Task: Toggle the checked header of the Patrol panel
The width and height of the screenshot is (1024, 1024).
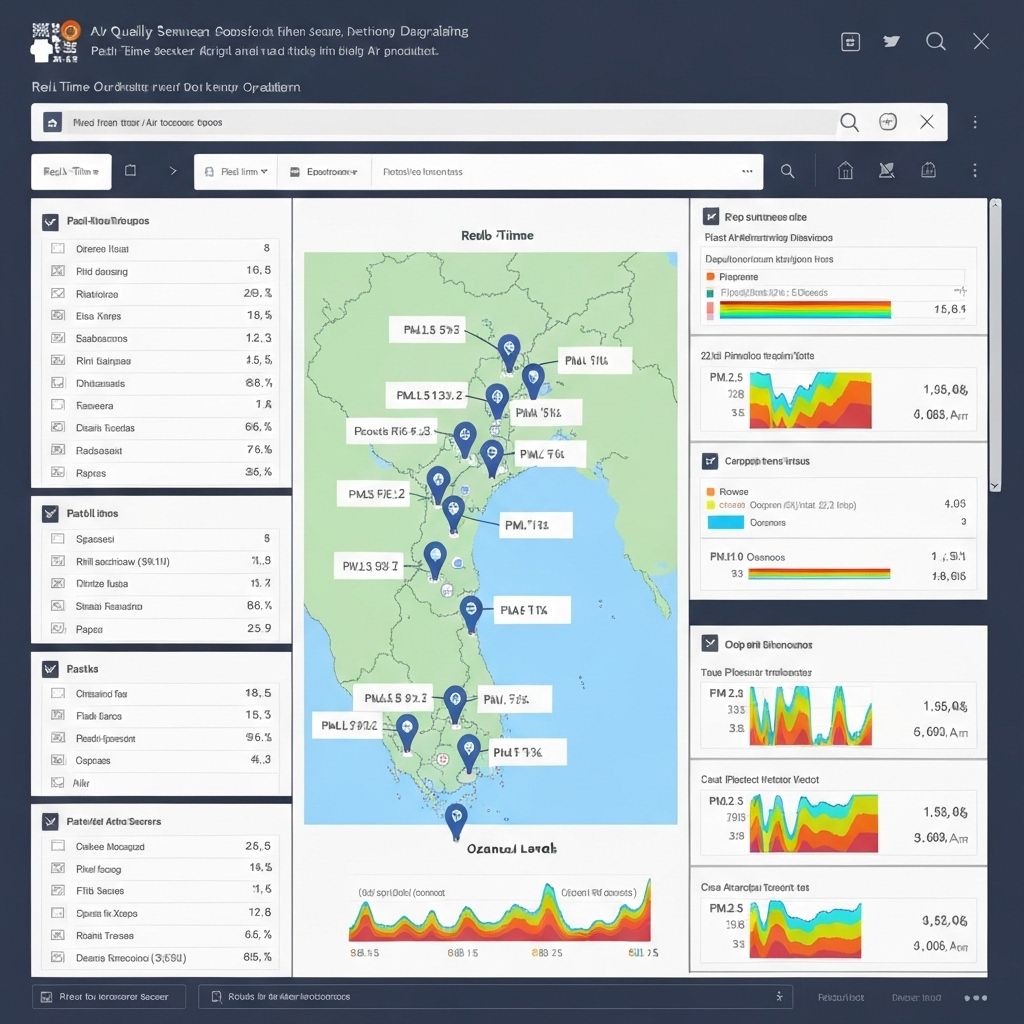Action: pyautogui.click(x=48, y=513)
